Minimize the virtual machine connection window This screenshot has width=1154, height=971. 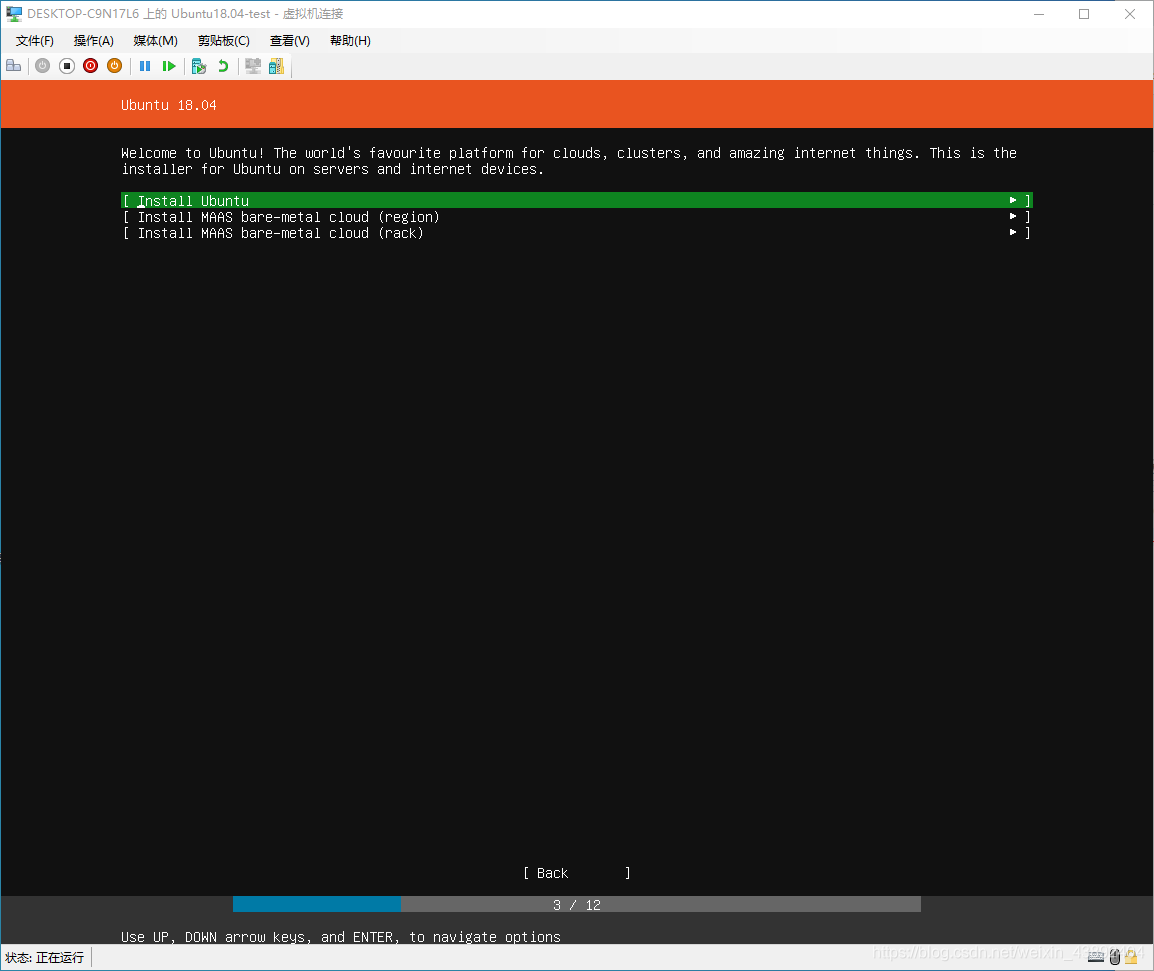[x=1039, y=14]
